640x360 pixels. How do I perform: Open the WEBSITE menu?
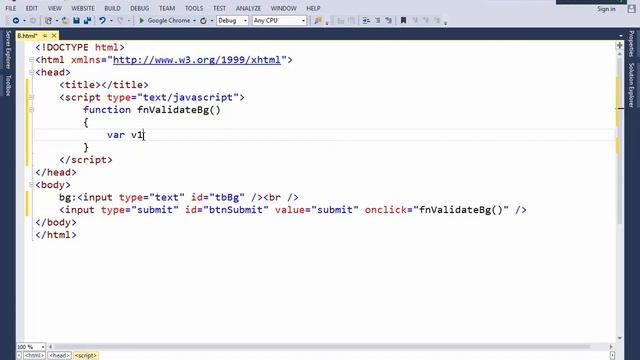83,8
